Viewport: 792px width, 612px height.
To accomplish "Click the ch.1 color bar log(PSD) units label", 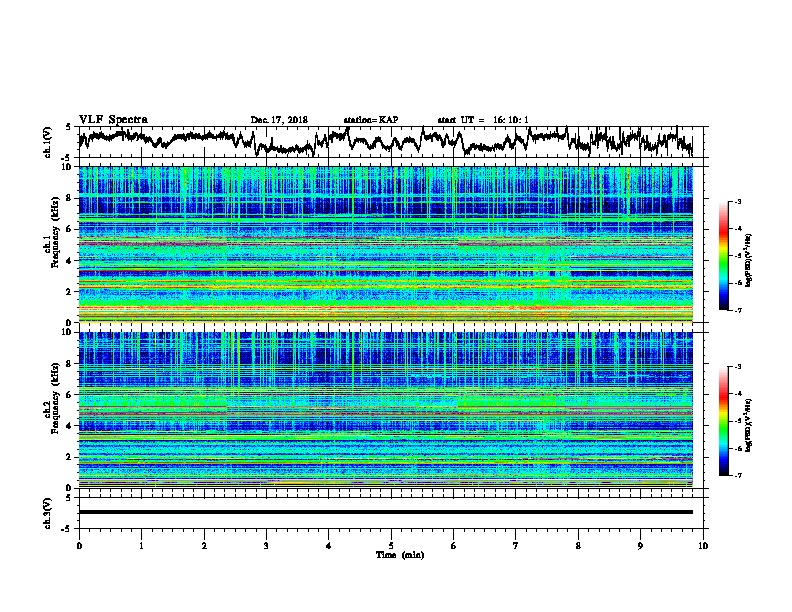I will click(x=749, y=260).
